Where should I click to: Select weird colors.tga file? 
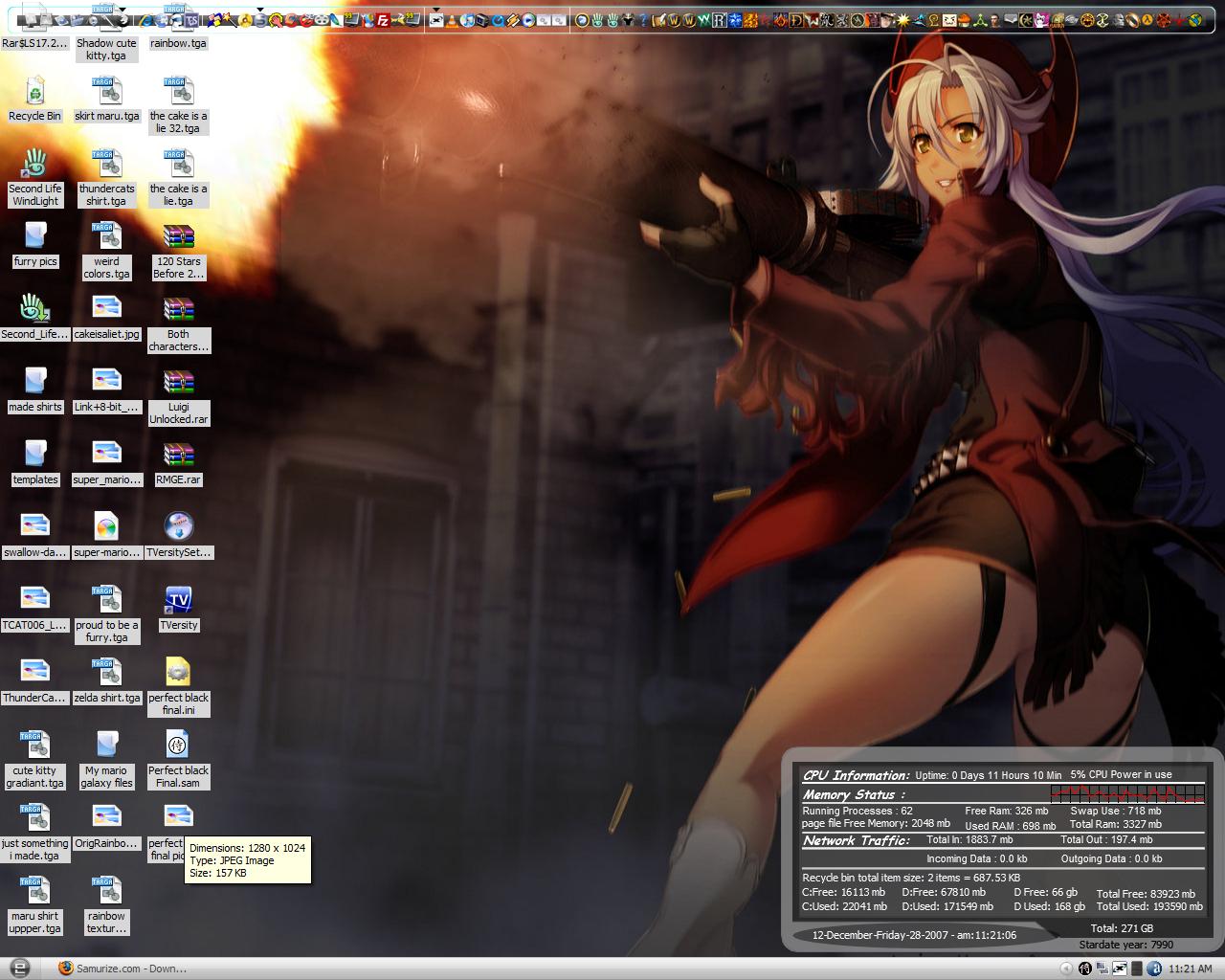[x=106, y=250]
